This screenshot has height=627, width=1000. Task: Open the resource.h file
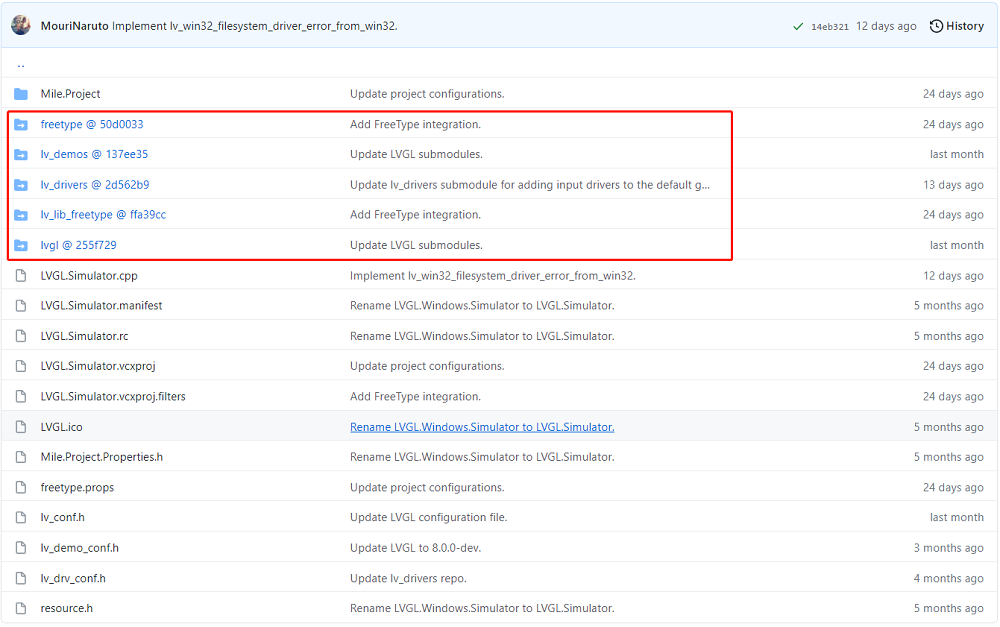(x=67, y=608)
